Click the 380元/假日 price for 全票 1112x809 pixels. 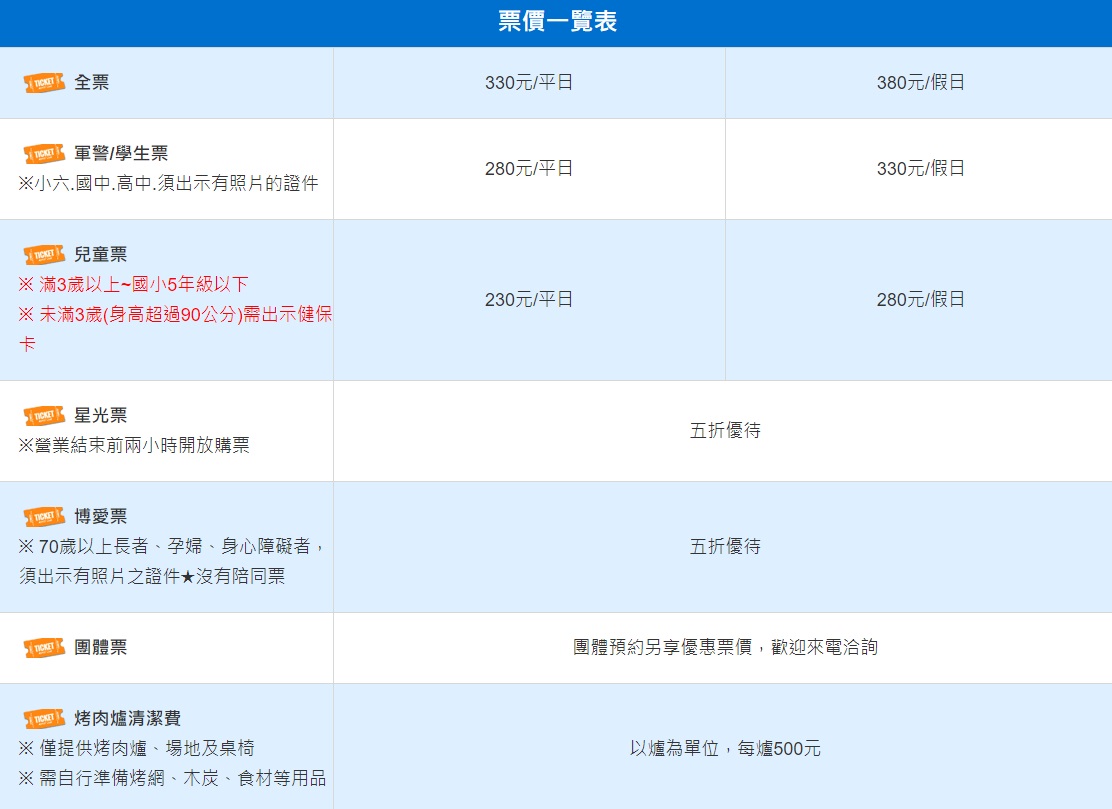click(918, 83)
